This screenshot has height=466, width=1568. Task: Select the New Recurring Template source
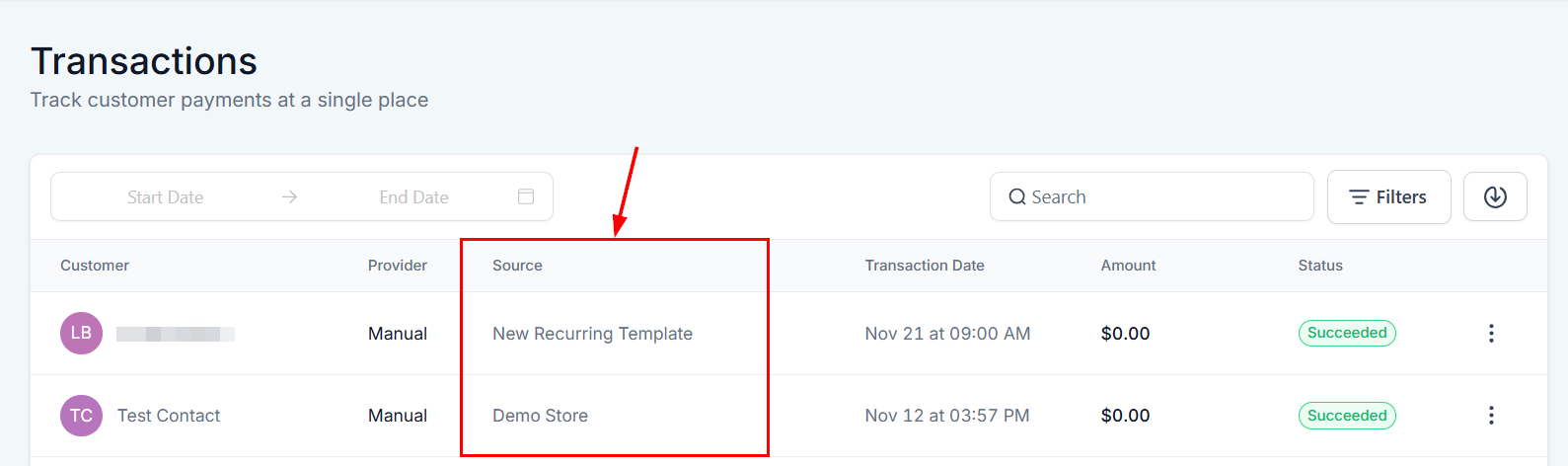(x=592, y=334)
